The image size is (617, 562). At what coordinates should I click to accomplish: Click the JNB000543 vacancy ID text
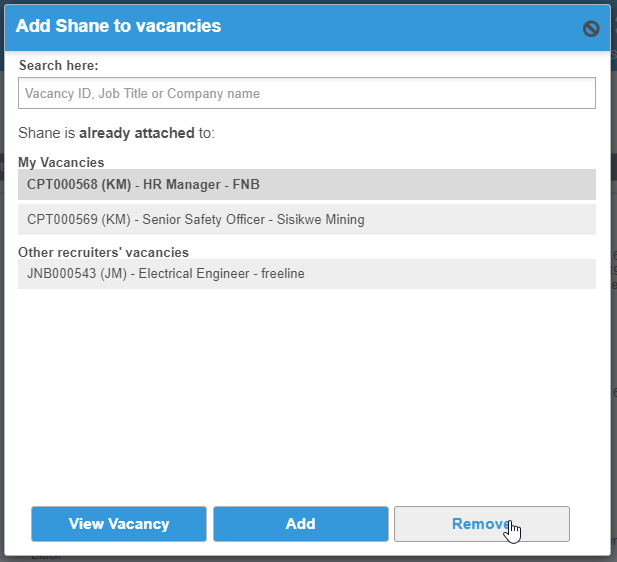click(x=62, y=273)
